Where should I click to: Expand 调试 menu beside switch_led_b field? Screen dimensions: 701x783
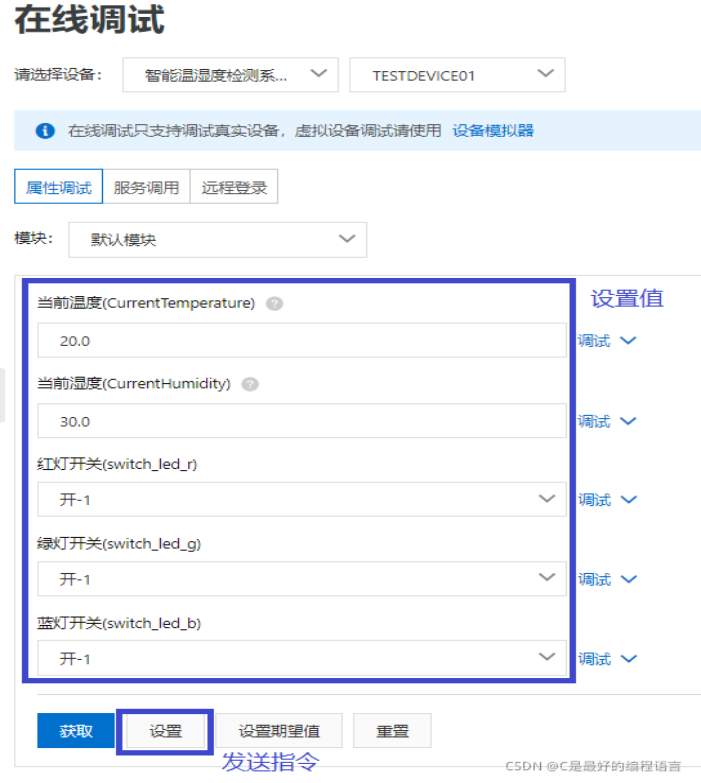(607, 659)
